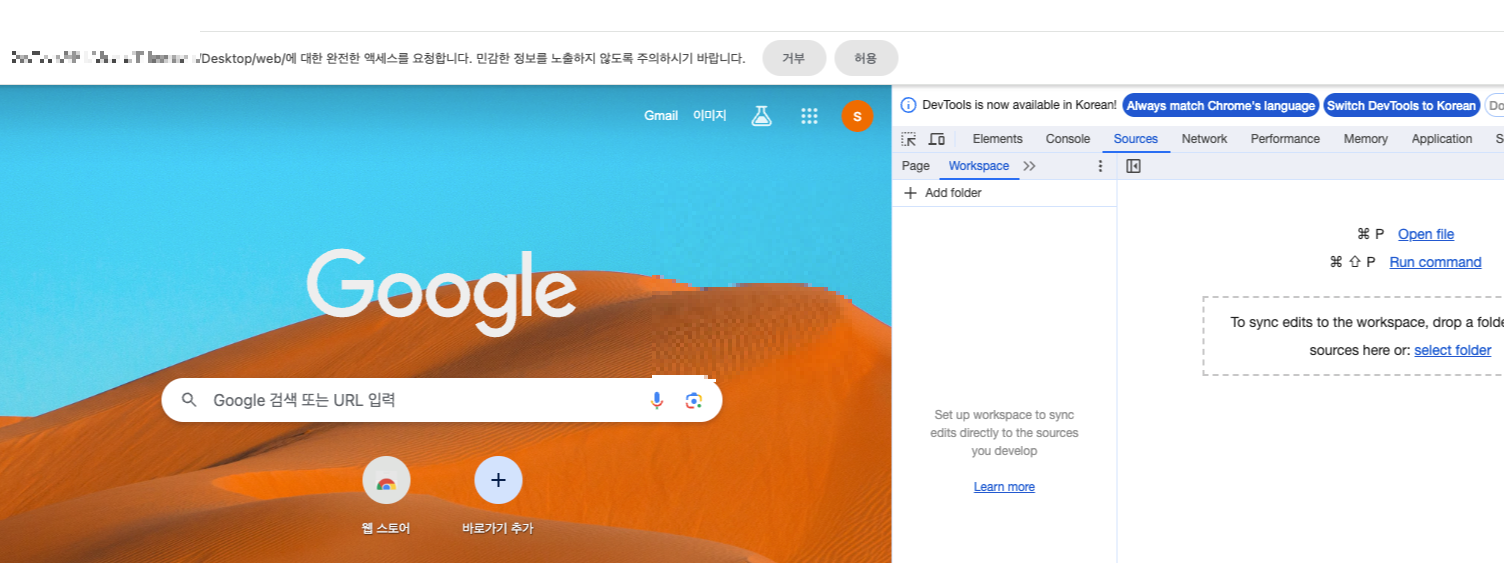Expand more Sources navigator tabs chevron

coord(1030,166)
